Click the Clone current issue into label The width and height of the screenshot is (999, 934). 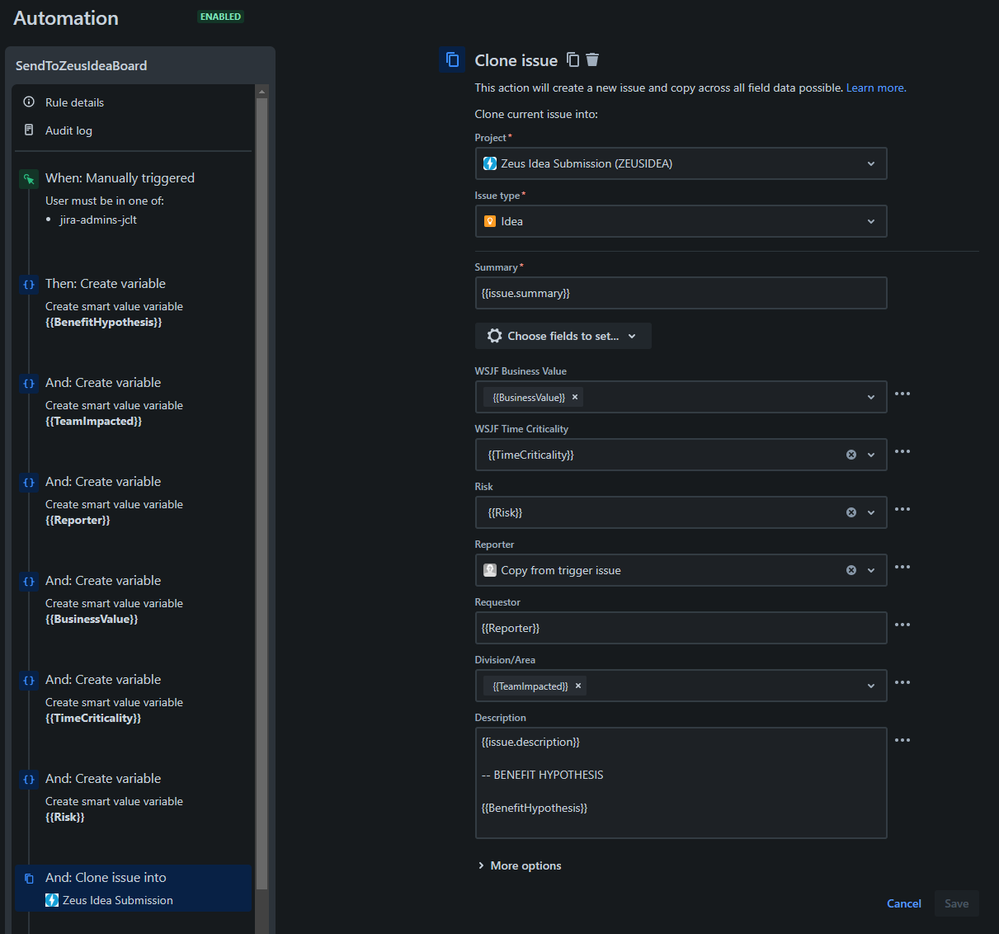[536, 114]
